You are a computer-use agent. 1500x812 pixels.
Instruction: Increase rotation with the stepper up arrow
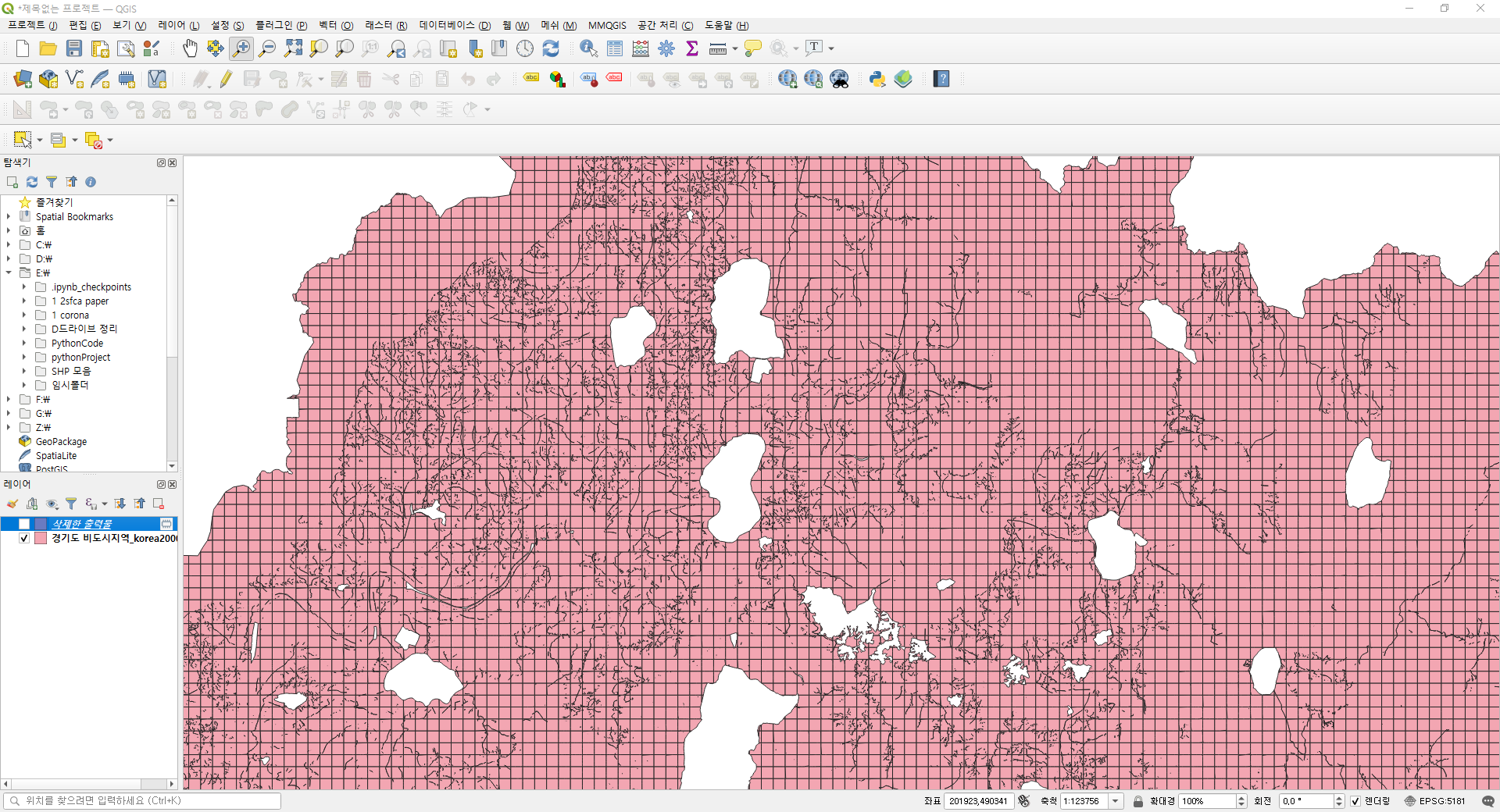coord(1339,797)
